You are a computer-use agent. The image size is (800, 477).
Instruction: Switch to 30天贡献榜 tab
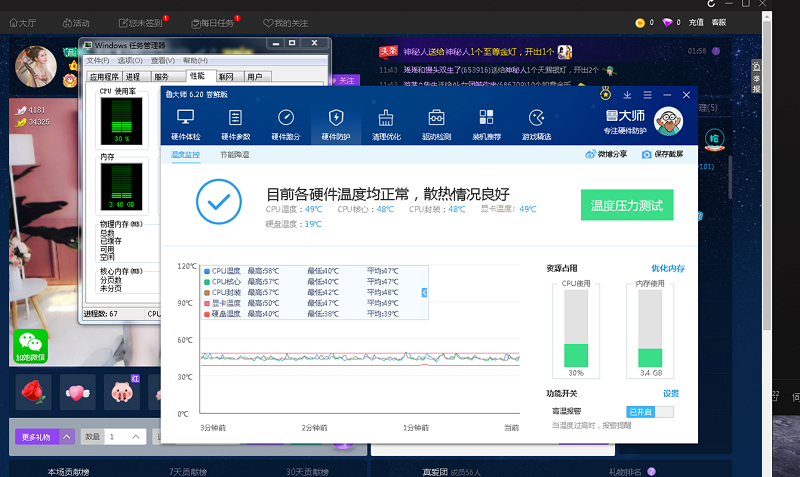coord(307,472)
